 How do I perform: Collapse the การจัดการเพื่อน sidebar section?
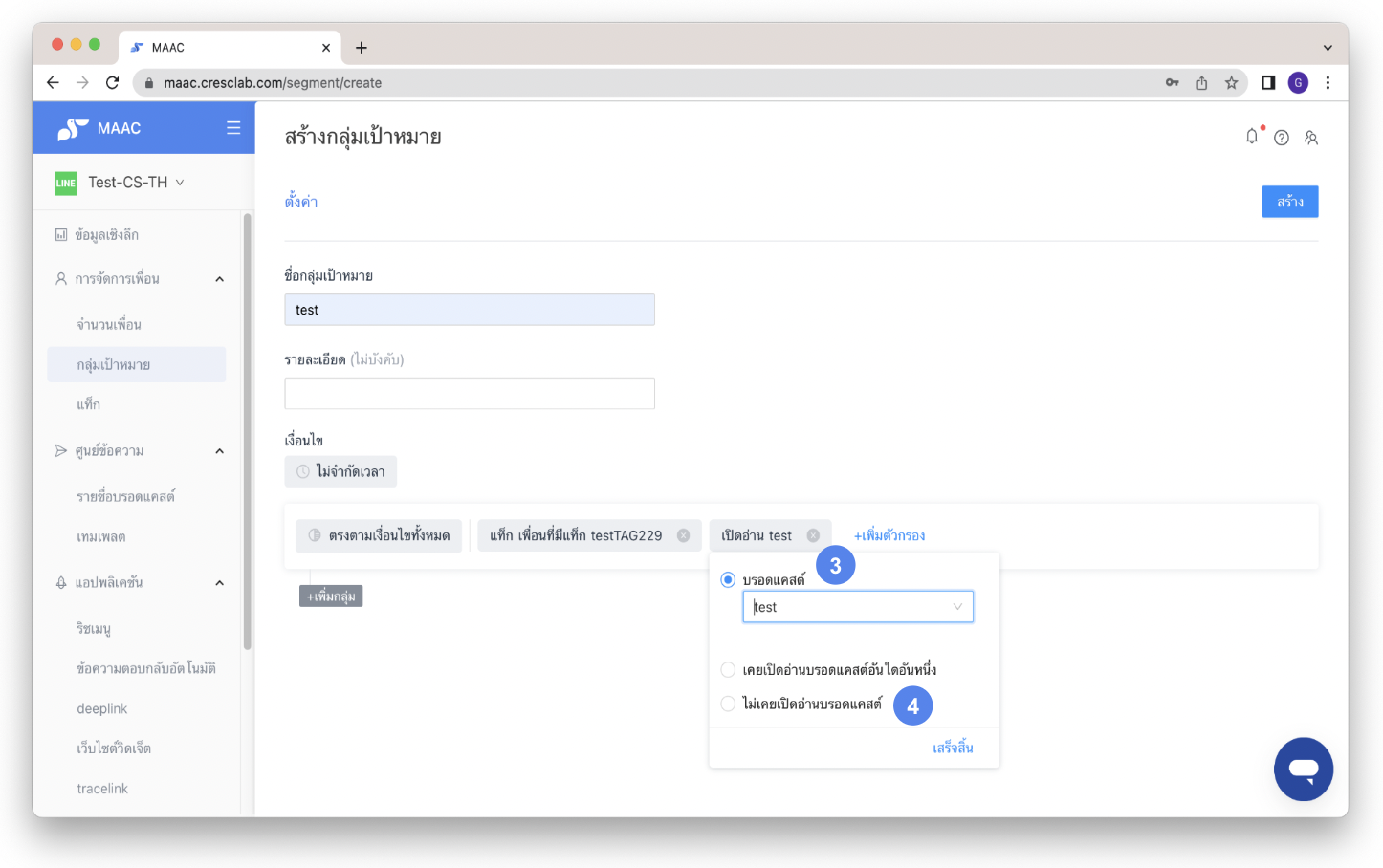219,279
